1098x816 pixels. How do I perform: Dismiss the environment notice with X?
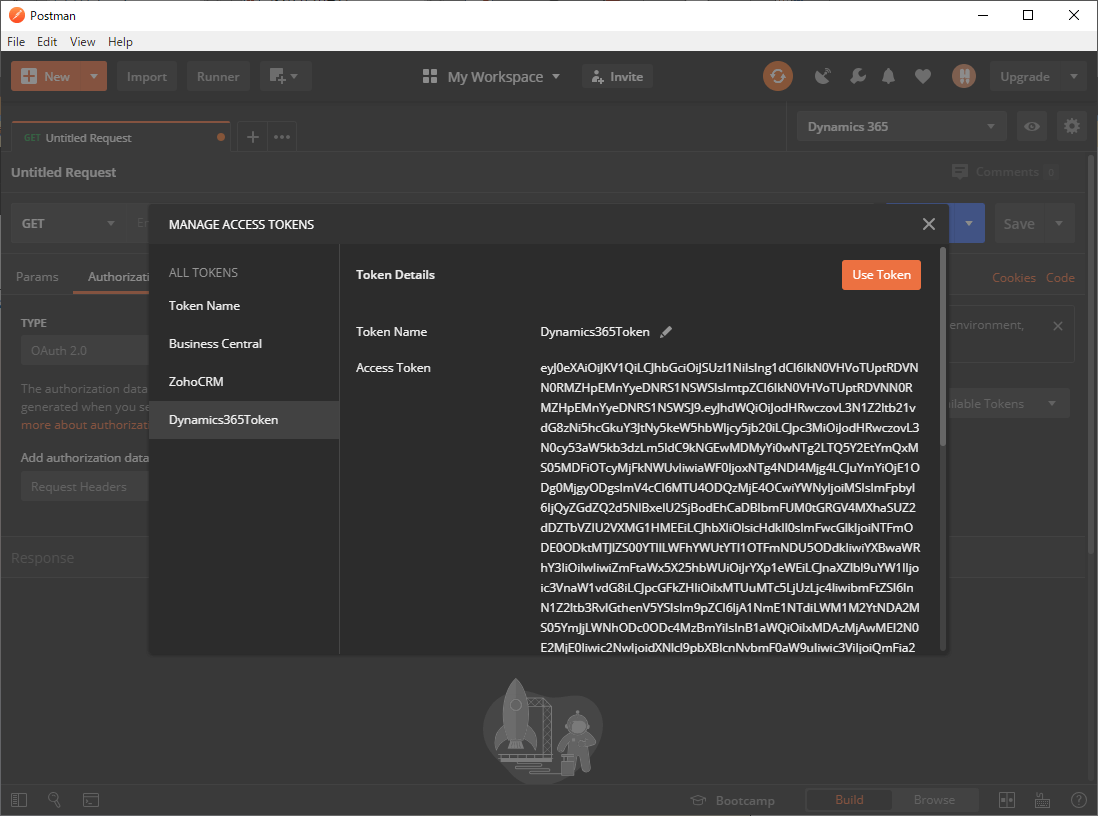pos(1057,326)
